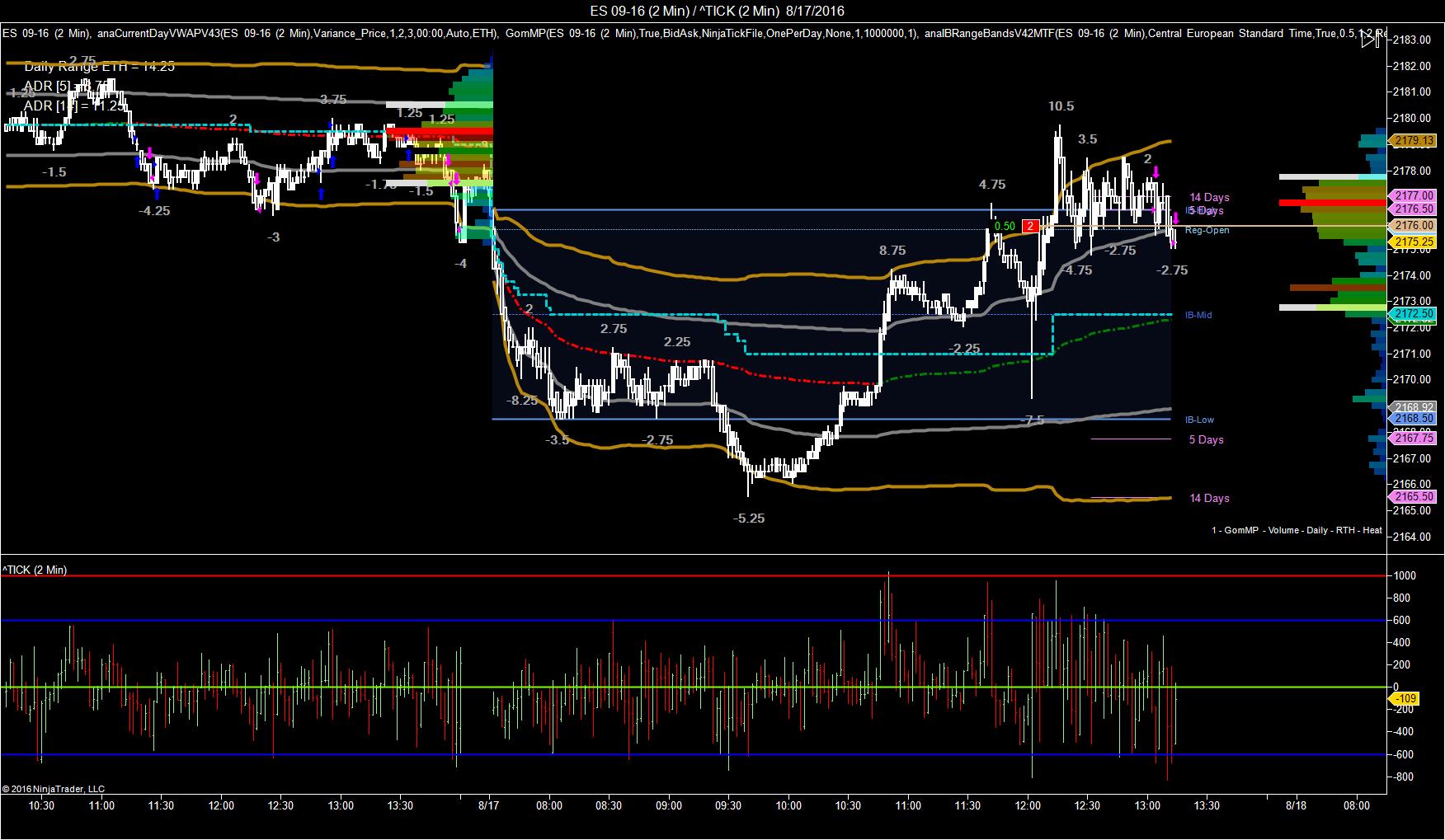Image resolution: width=1445 pixels, height=840 pixels.
Task: Click the 14 Days label near 2165.50
Action: point(1209,499)
